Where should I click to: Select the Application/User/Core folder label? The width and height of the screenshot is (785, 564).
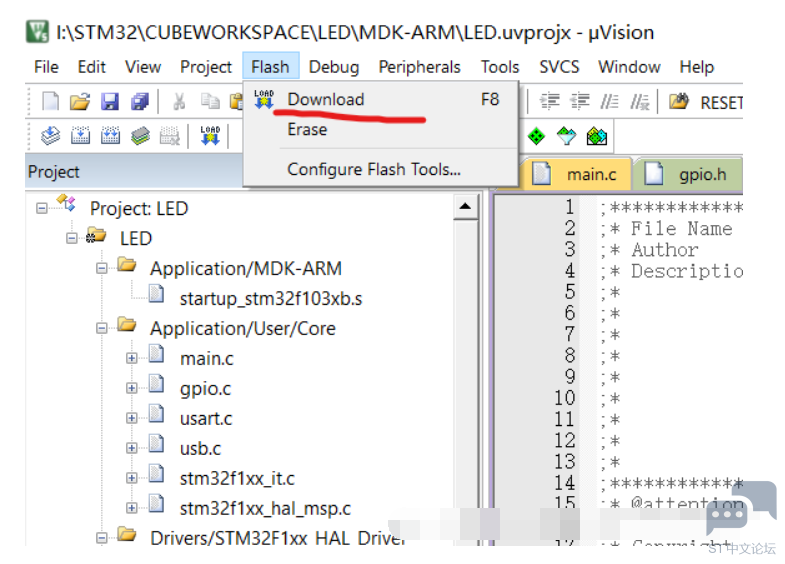pos(243,329)
